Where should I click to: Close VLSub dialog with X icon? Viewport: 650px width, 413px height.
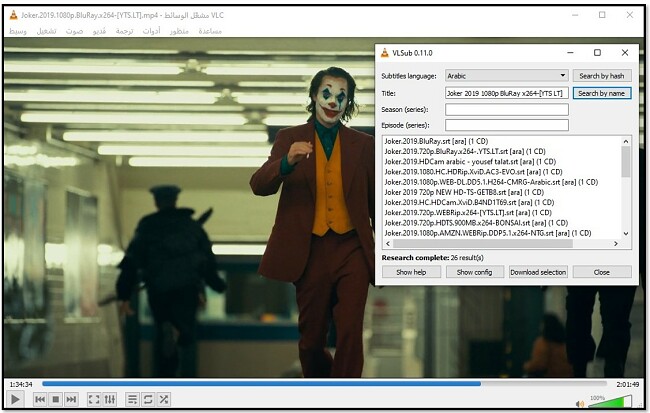pyautogui.click(x=625, y=53)
